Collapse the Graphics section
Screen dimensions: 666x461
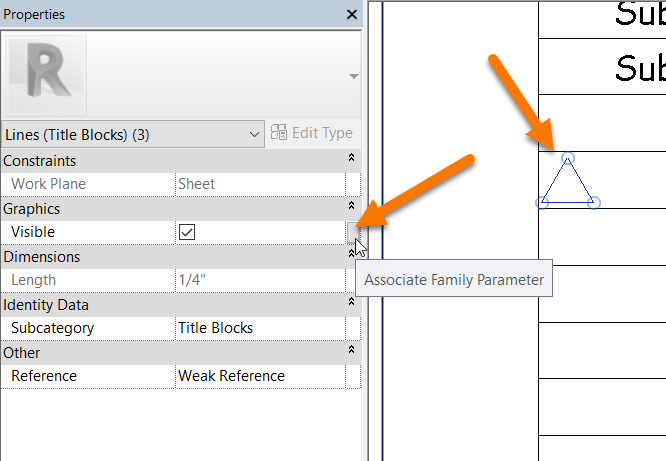click(351, 208)
